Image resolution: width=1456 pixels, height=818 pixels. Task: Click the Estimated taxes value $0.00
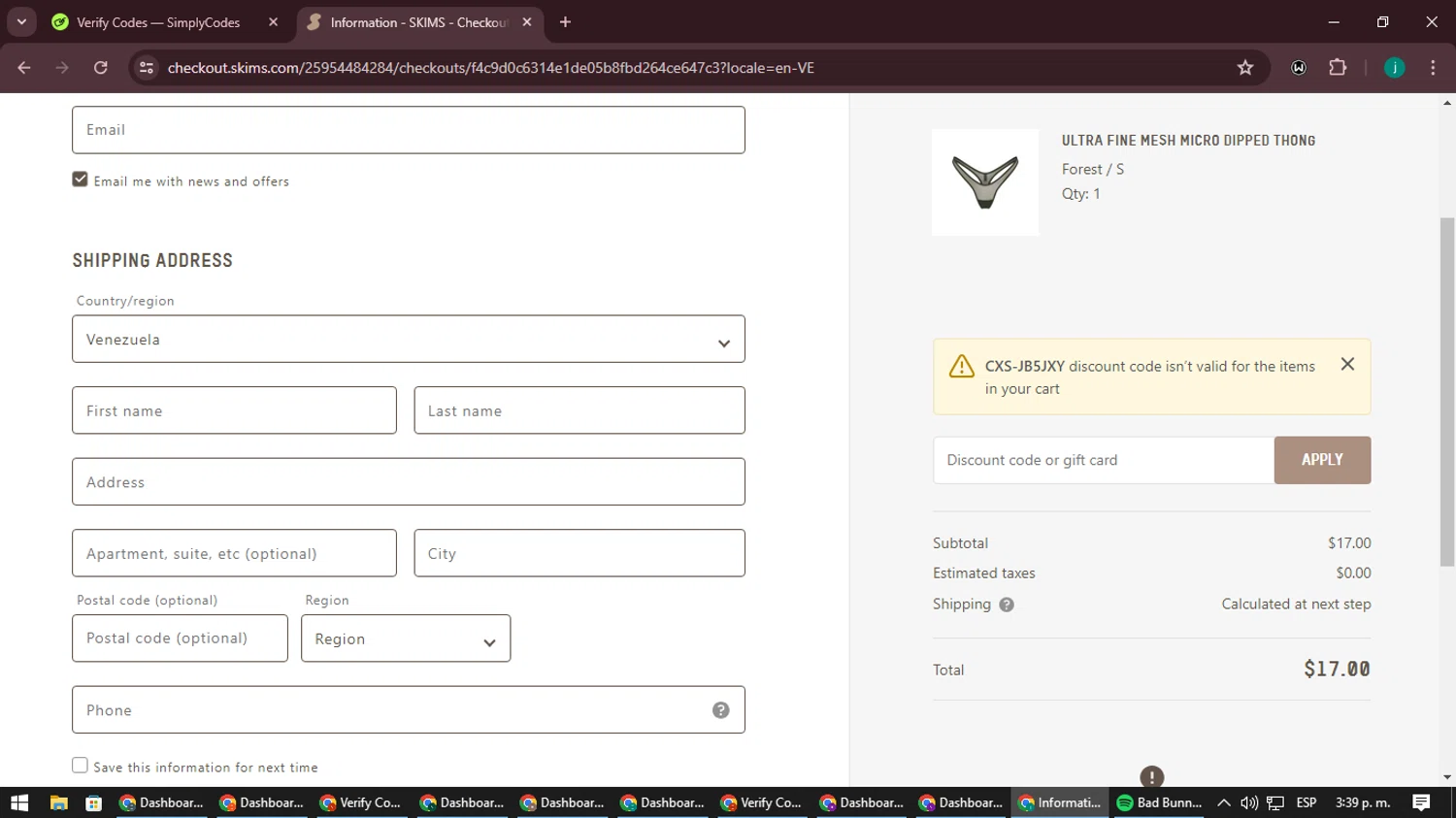point(1353,573)
